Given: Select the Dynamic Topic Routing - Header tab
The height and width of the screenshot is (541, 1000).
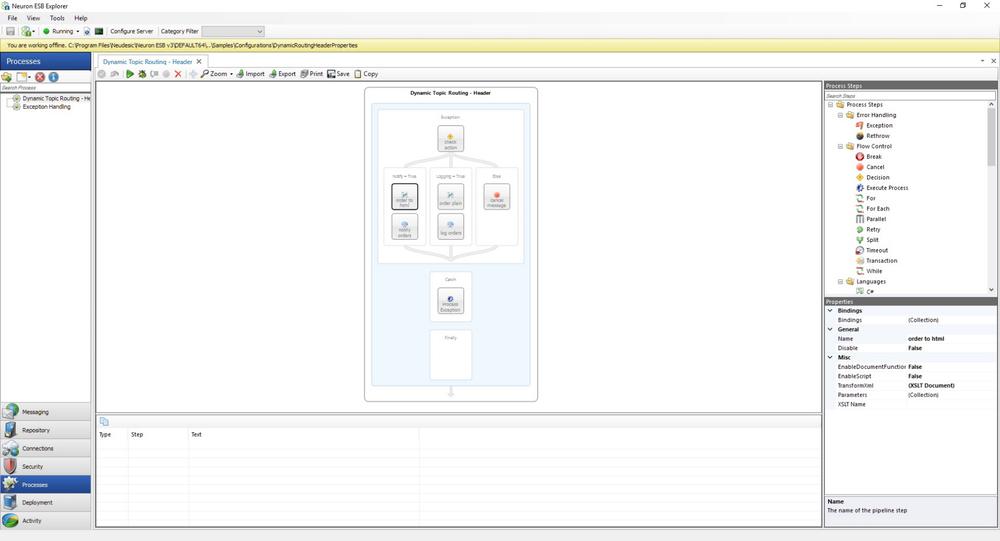Looking at the screenshot, I should 147,62.
